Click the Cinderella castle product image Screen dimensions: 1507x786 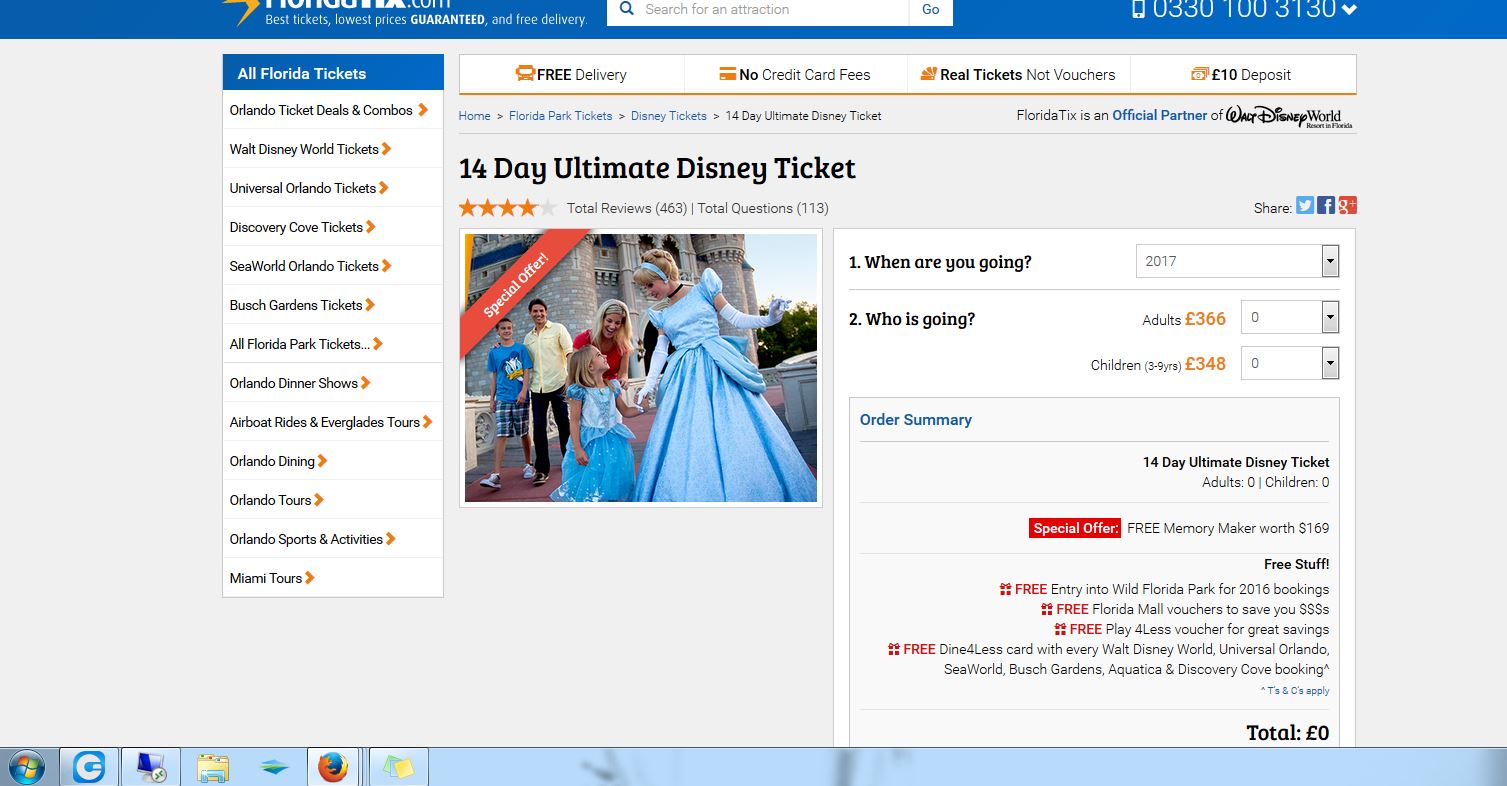(x=641, y=368)
